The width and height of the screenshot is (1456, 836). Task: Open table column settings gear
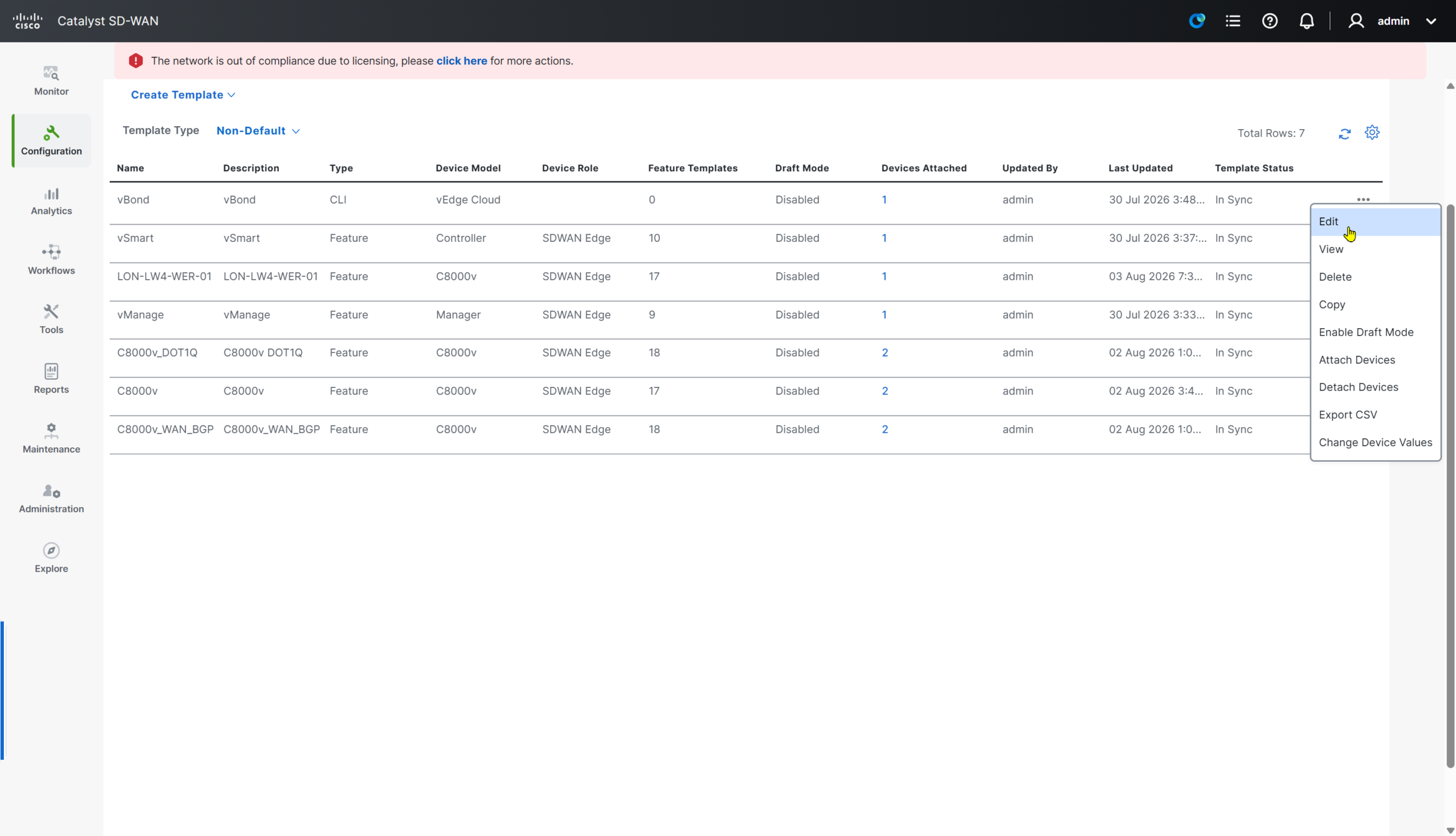1372,133
